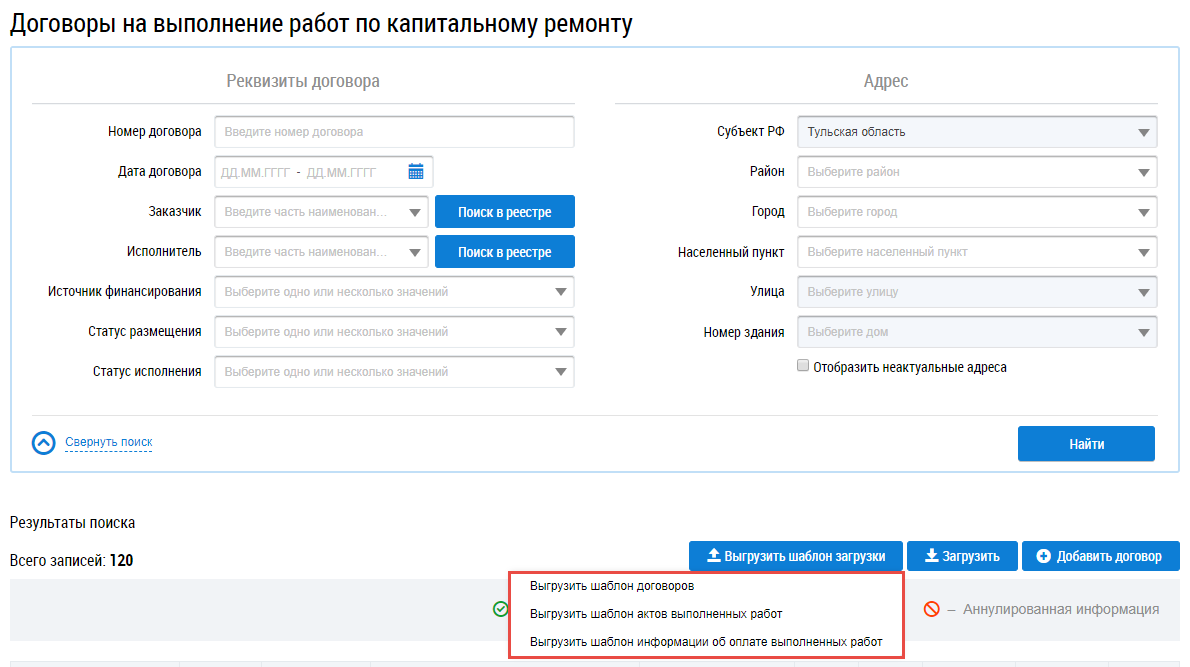Click Выгрузить шаблон загрузки button
The height and width of the screenshot is (667, 1190).
(x=795, y=556)
